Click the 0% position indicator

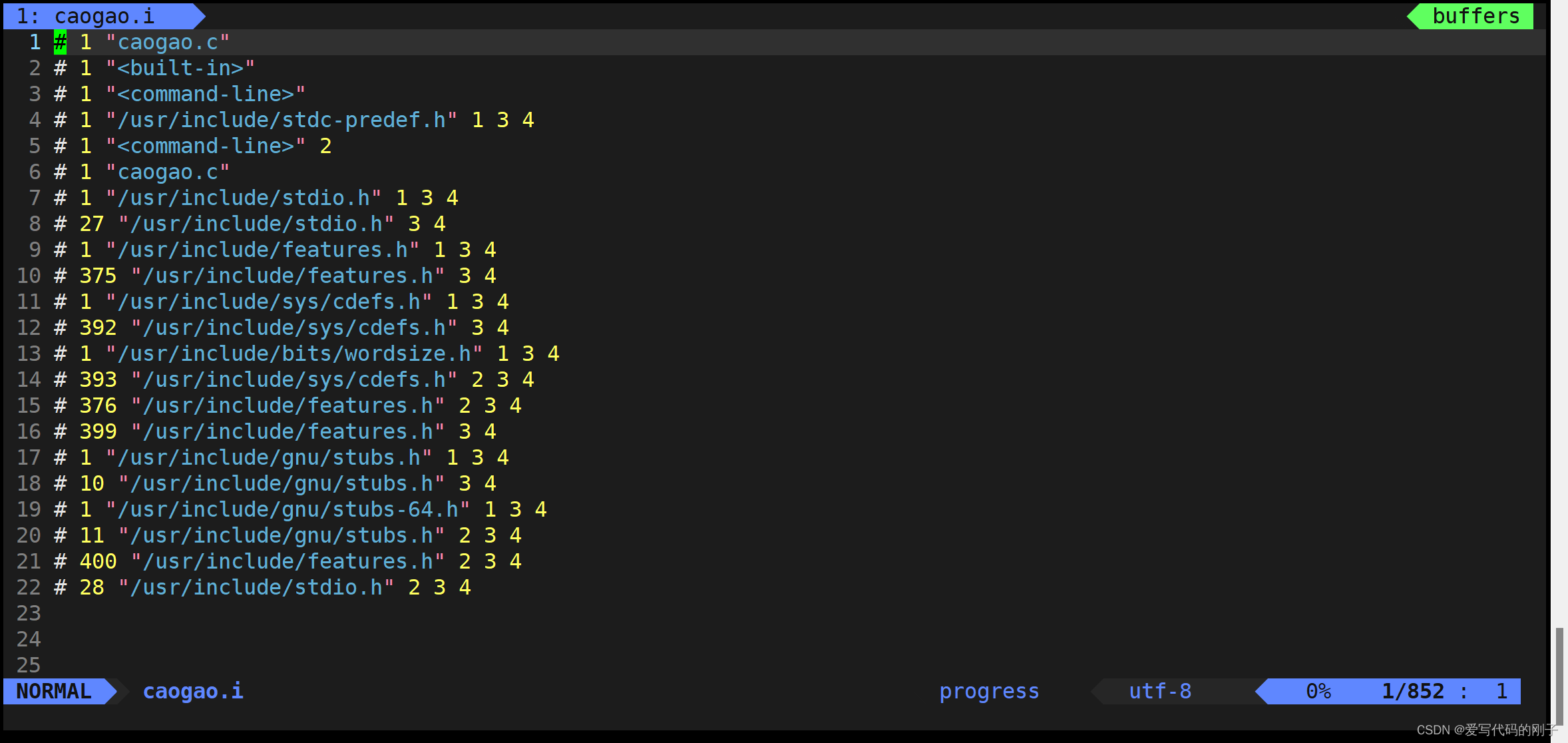point(1318,691)
